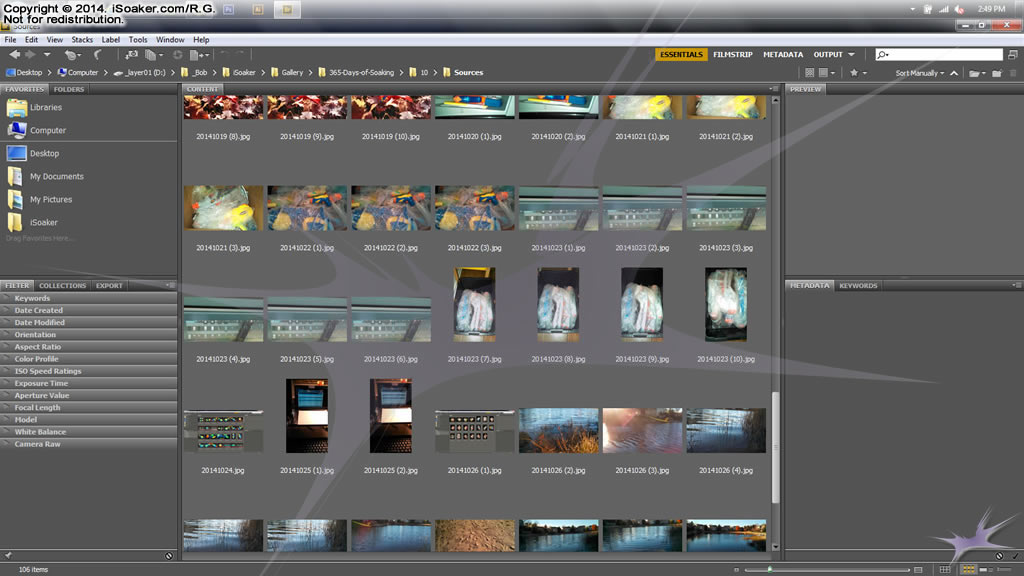Open the Export tab
The height and width of the screenshot is (576, 1024).
(109, 286)
